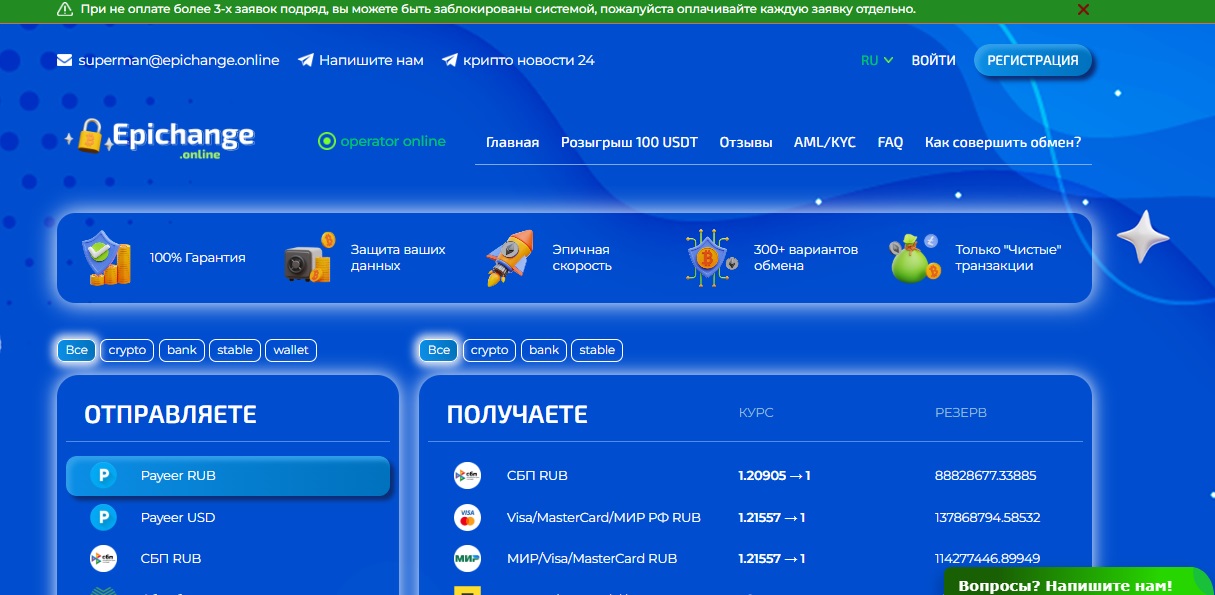Click the ВОЙТИ login link

tap(933, 60)
